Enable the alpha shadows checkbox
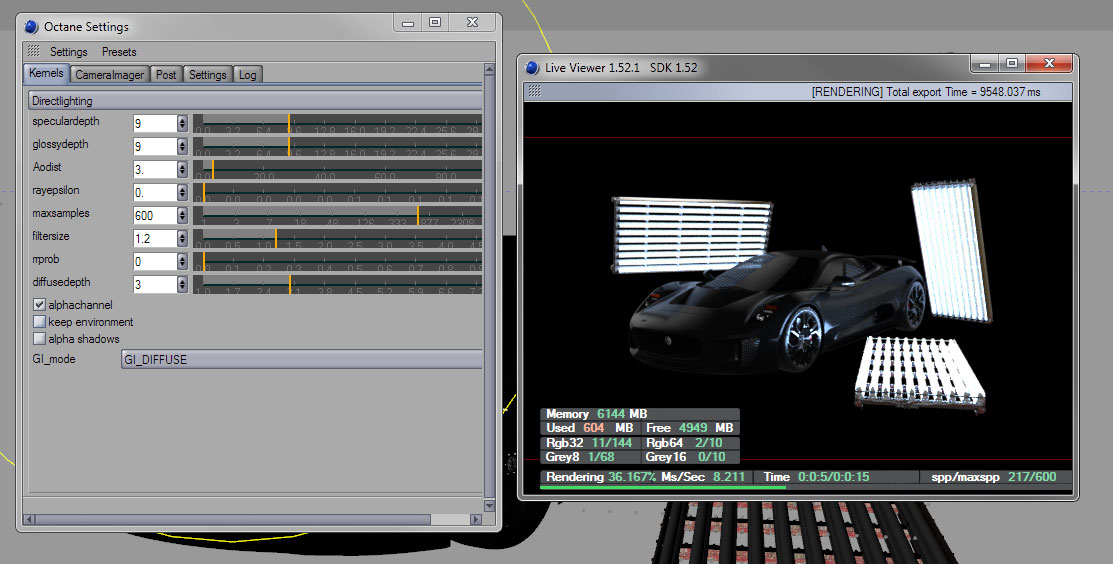Image resolution: width=1113 pixels, height=564 pixels. pos(39,338)
